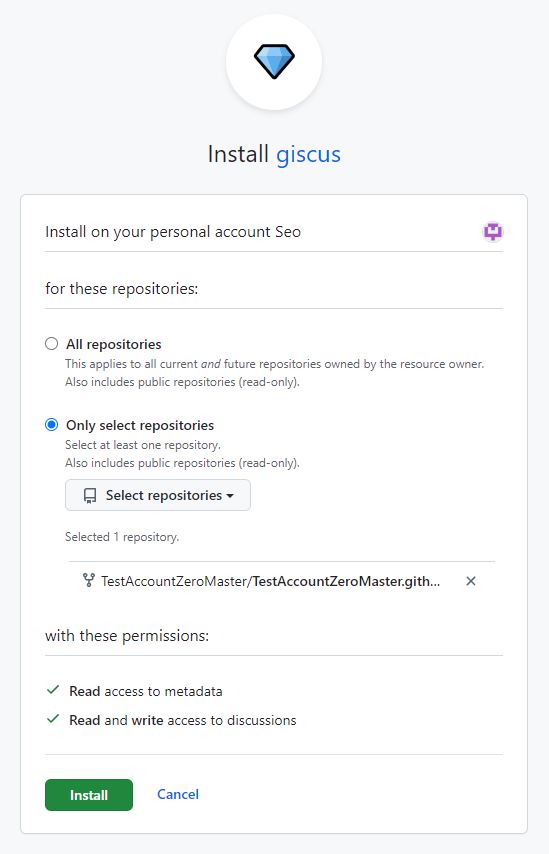Image resolution: width=549 pixels, height=854 pixels.
Task: Click the checkmark next to discussions permission
Action: tap(53, 719)
